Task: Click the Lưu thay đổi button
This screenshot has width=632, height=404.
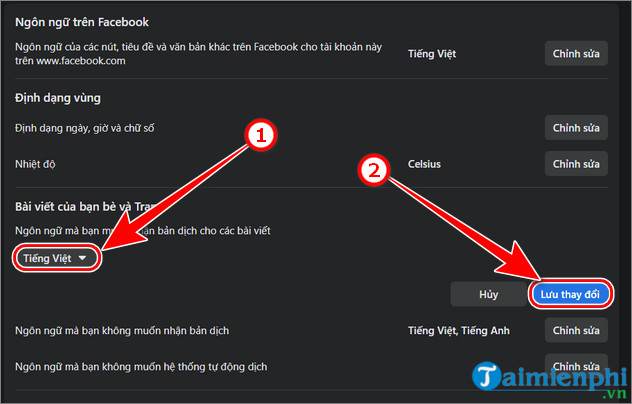Action: click(569, 294)
